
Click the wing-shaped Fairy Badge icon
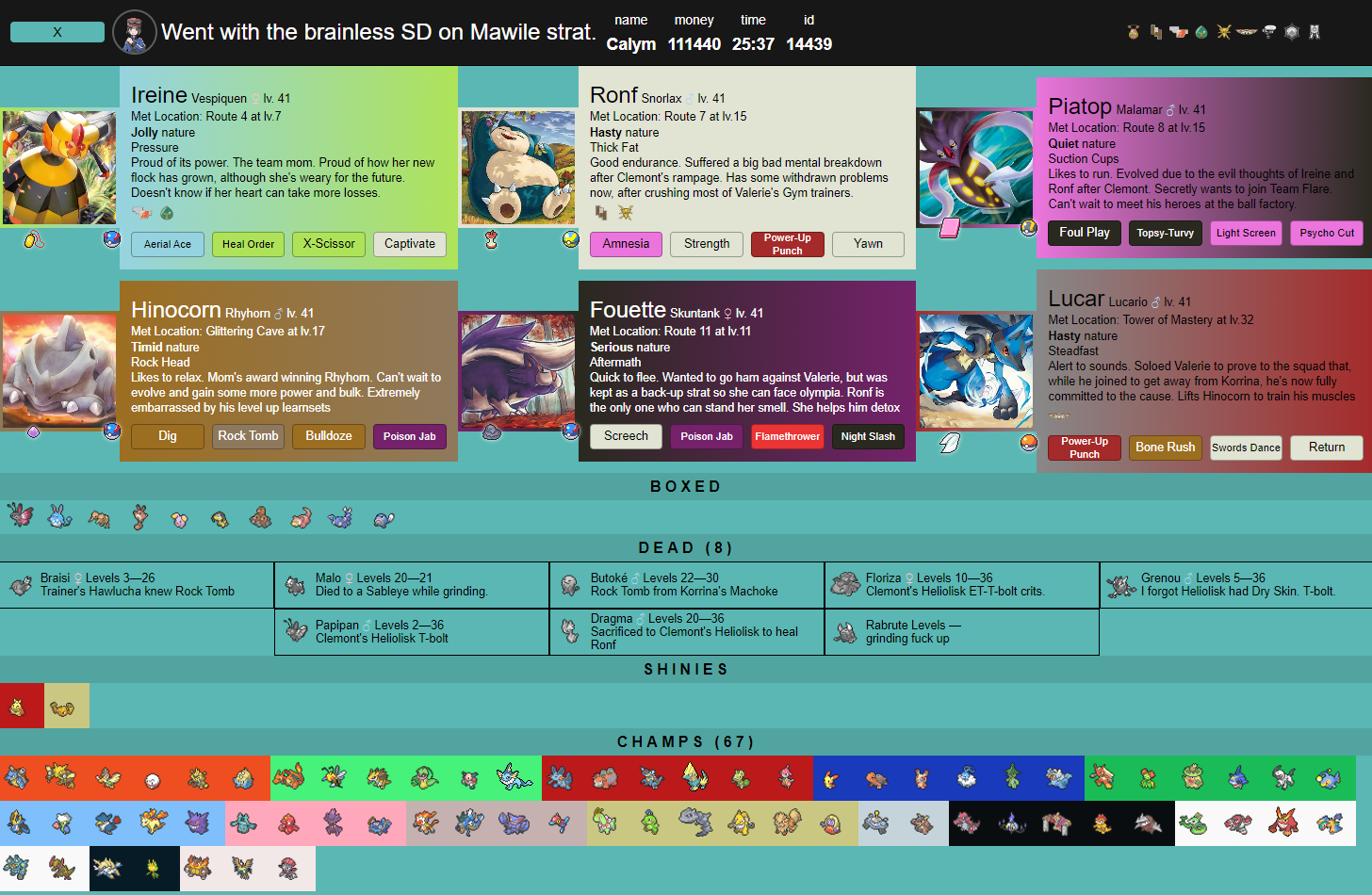[x=1247, y=32]
